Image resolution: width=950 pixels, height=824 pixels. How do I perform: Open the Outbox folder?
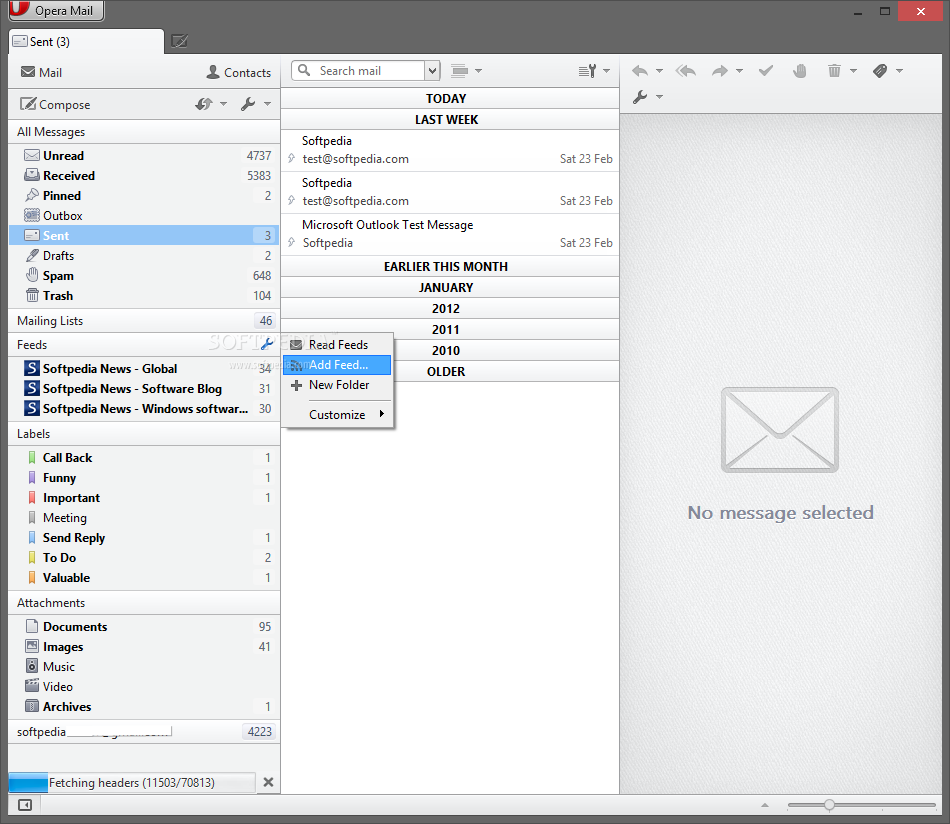tap(144, 216)
